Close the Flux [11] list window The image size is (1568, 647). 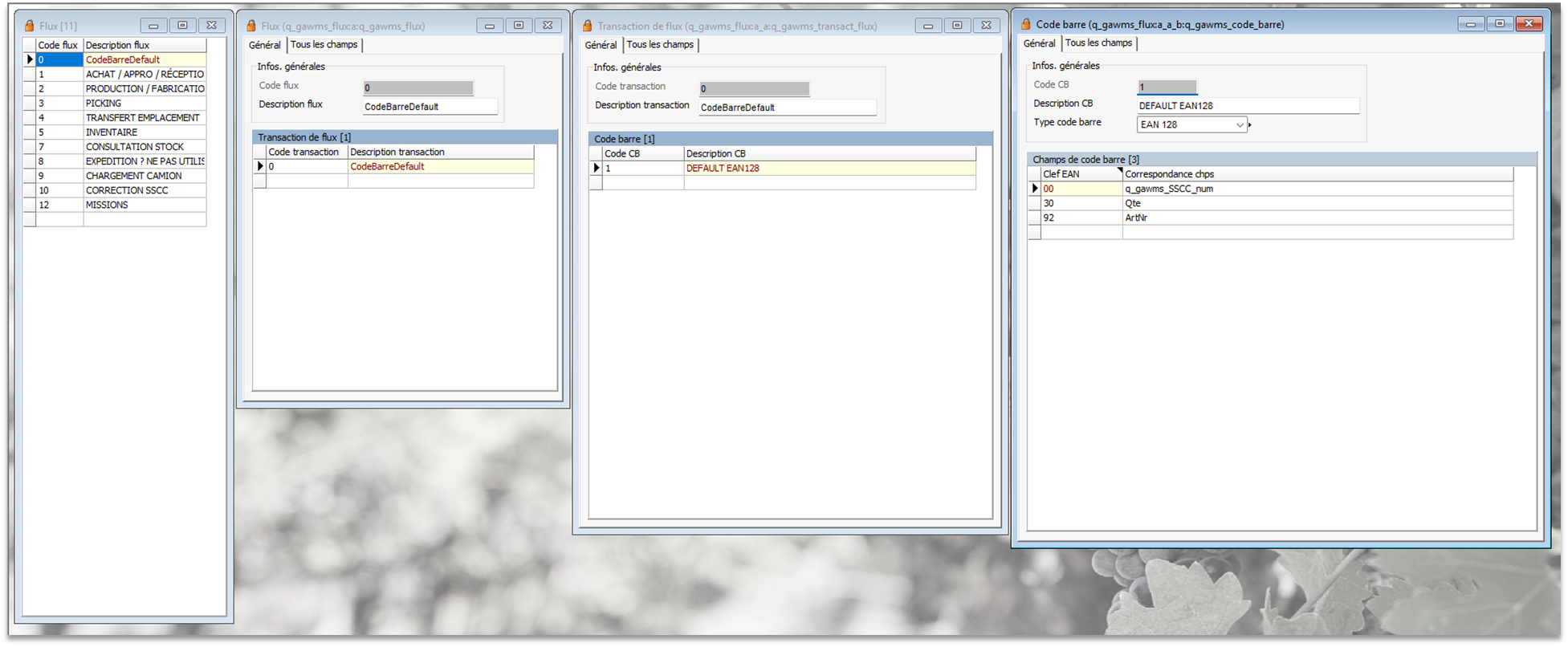(211, 26)
